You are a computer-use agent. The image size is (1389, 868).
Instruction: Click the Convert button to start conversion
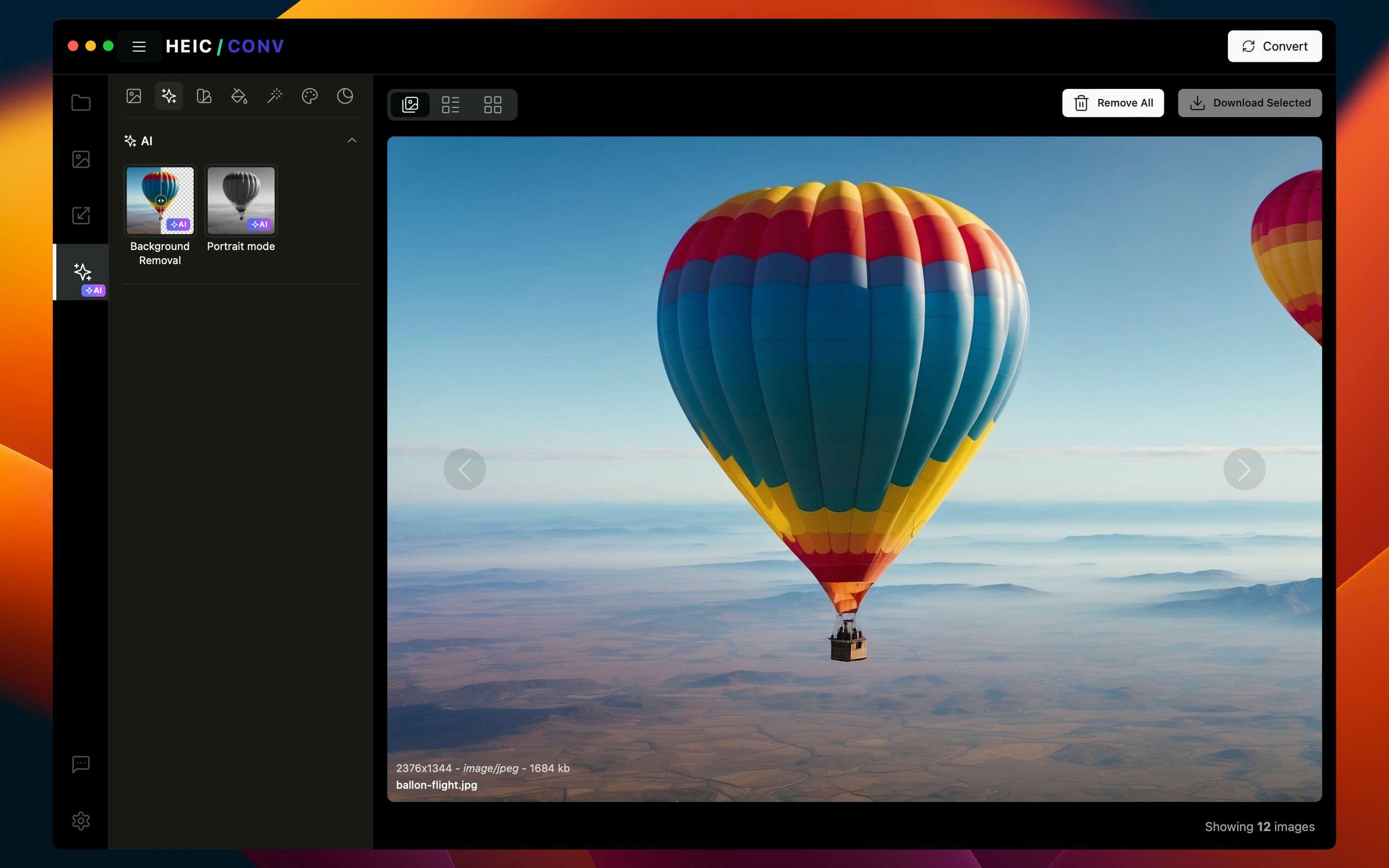(x=1274, y=46)
